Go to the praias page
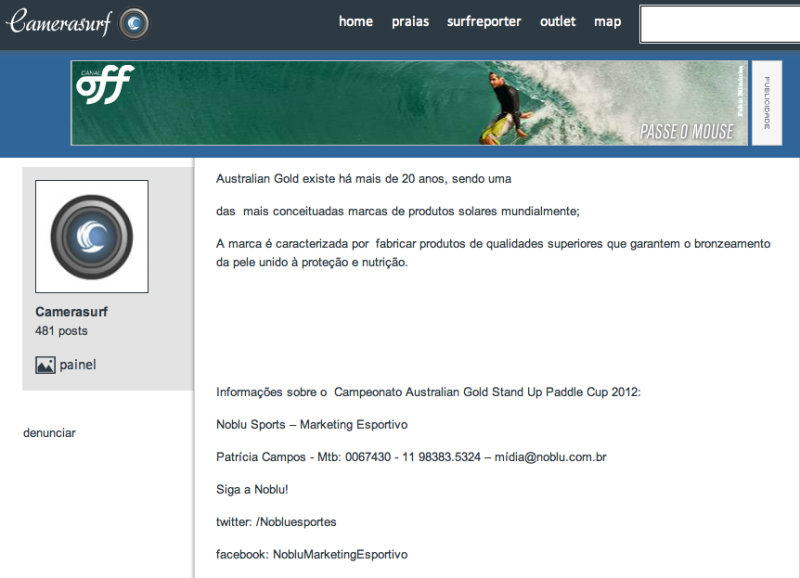 [410, 21]
